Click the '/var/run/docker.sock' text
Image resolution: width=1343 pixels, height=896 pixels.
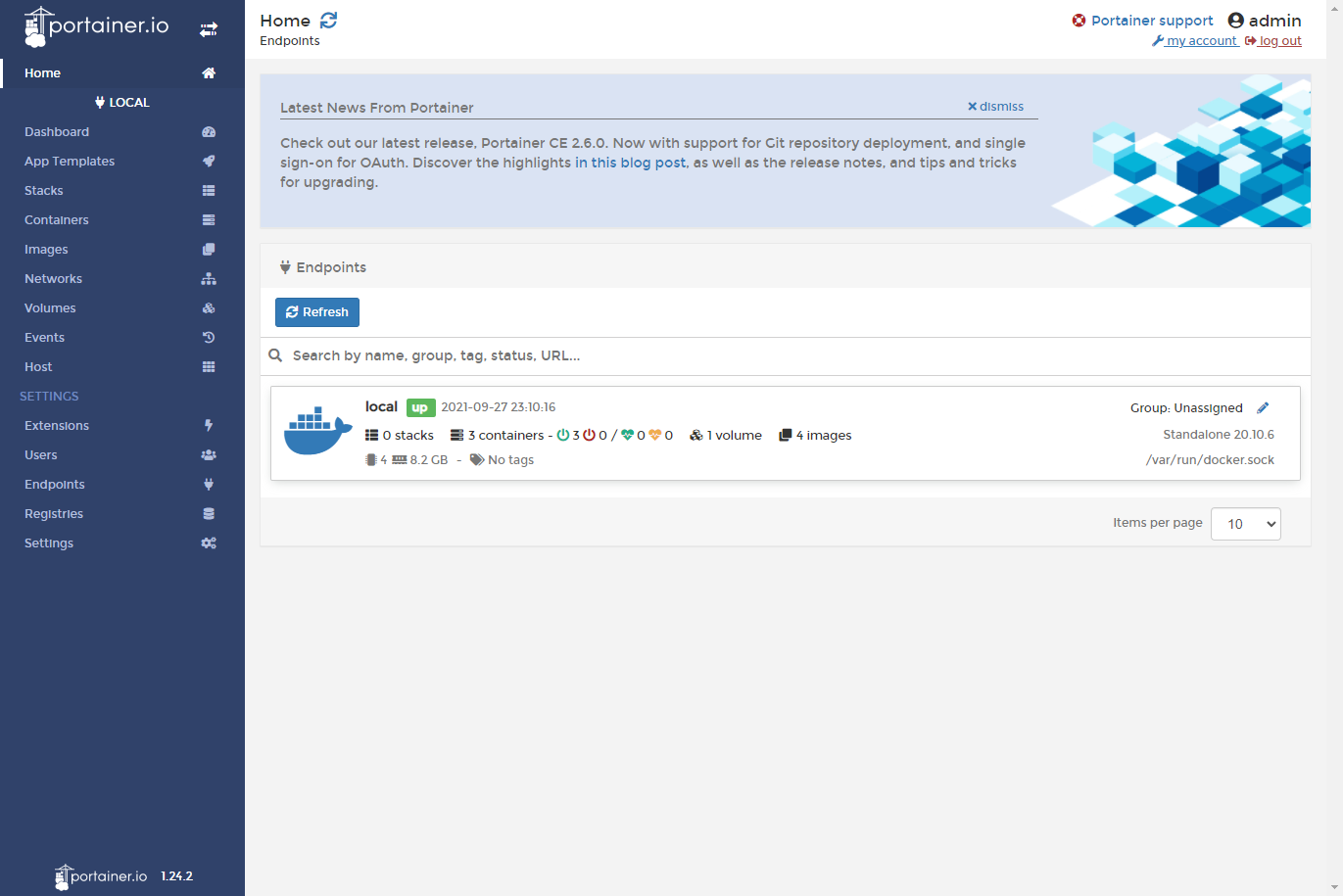coord(1210,460)
